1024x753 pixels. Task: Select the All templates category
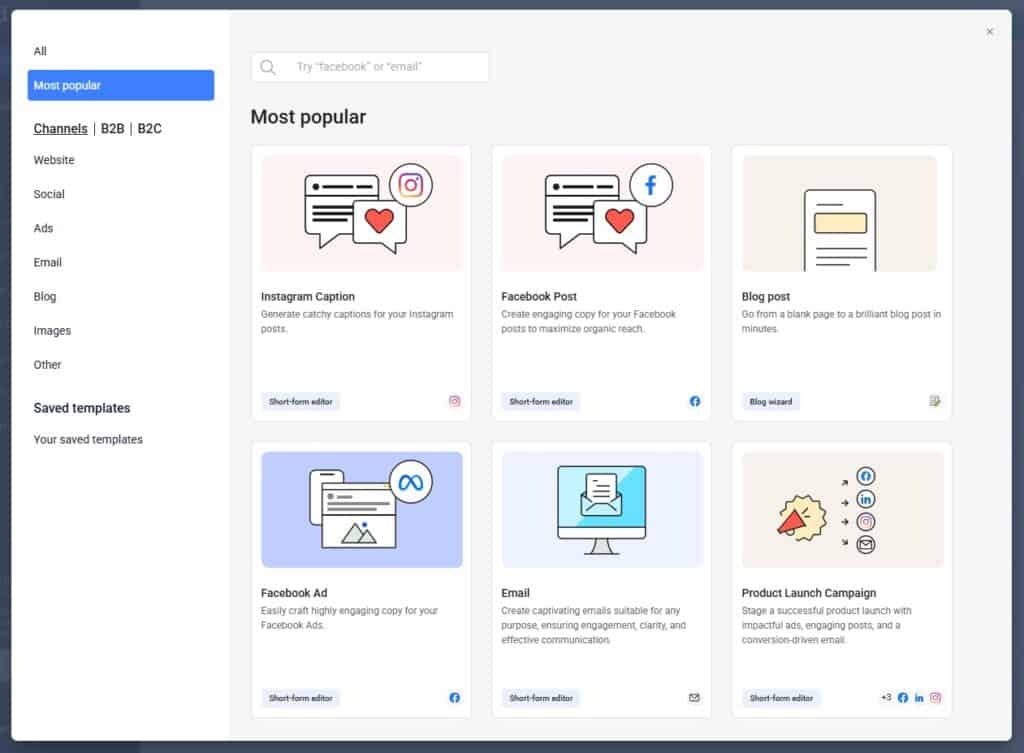click(40, 51)
